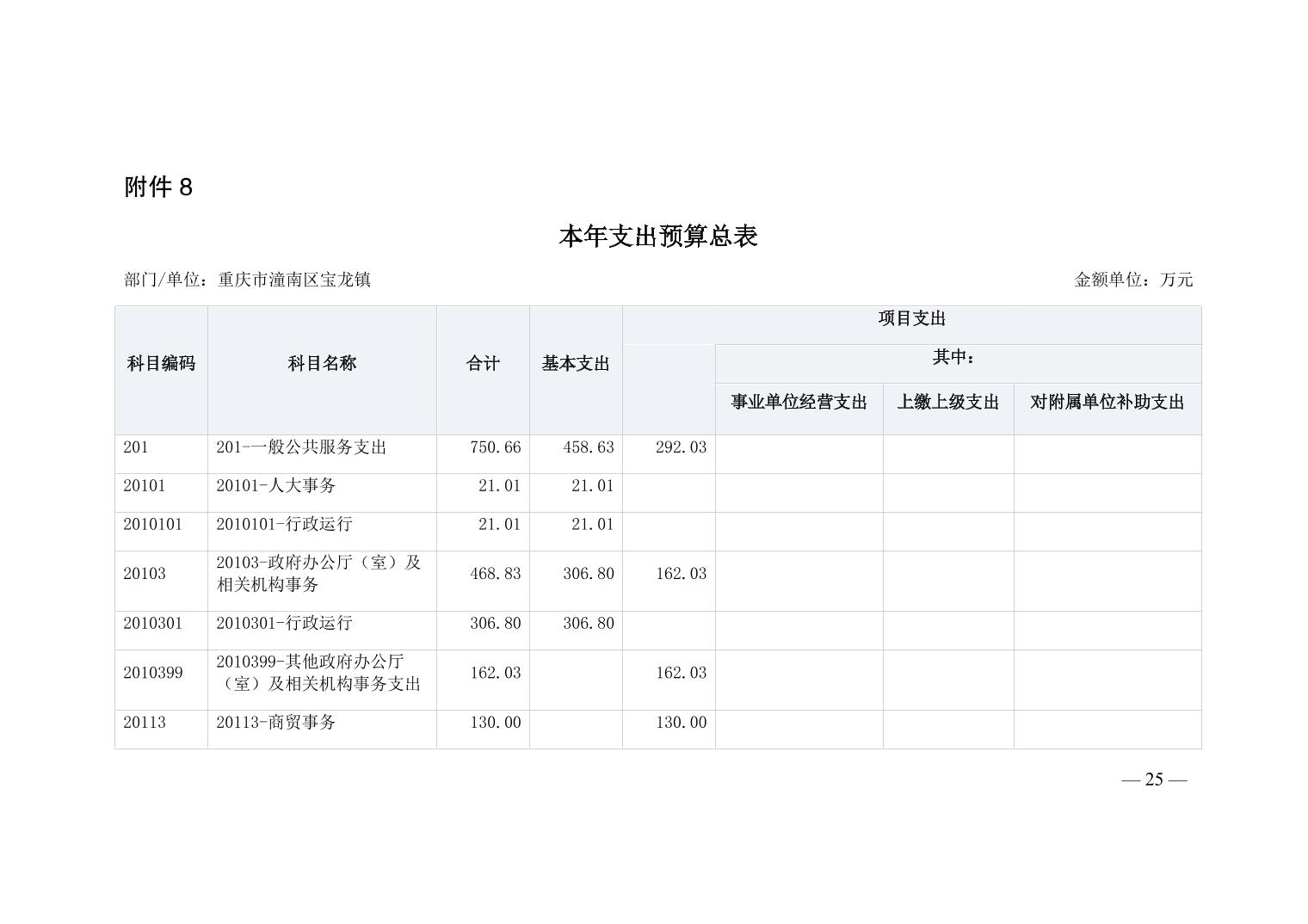Select the 292.03 project expenditure cell

point(681,447)
